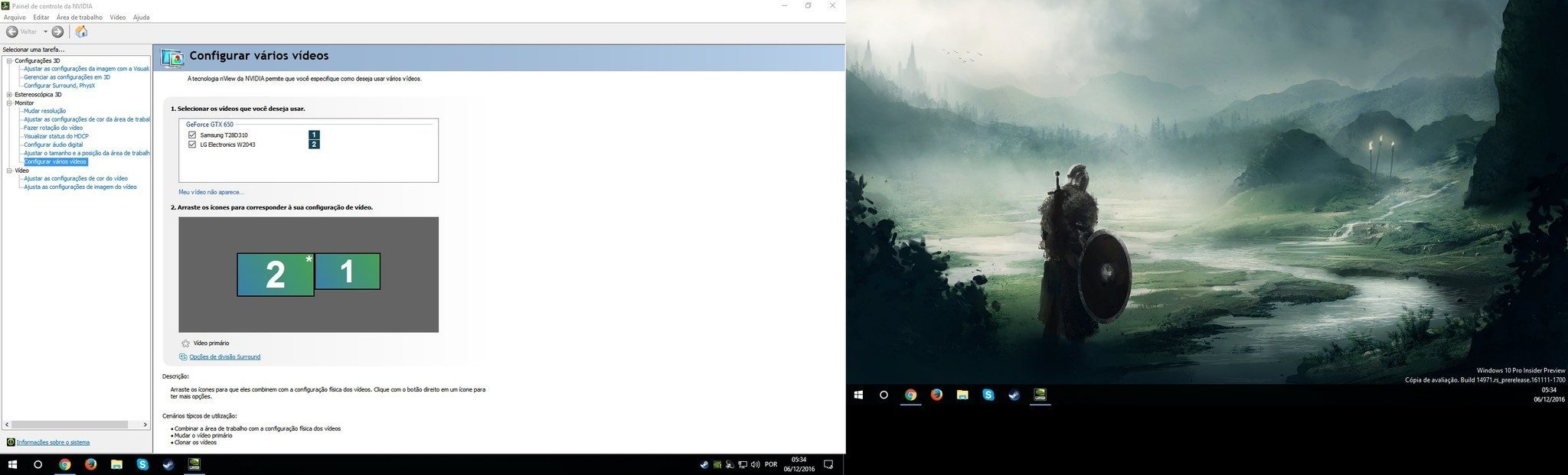Open Skype on the right monitor taskbar
Screen dimensions: 1568x475
click(988, 395)
